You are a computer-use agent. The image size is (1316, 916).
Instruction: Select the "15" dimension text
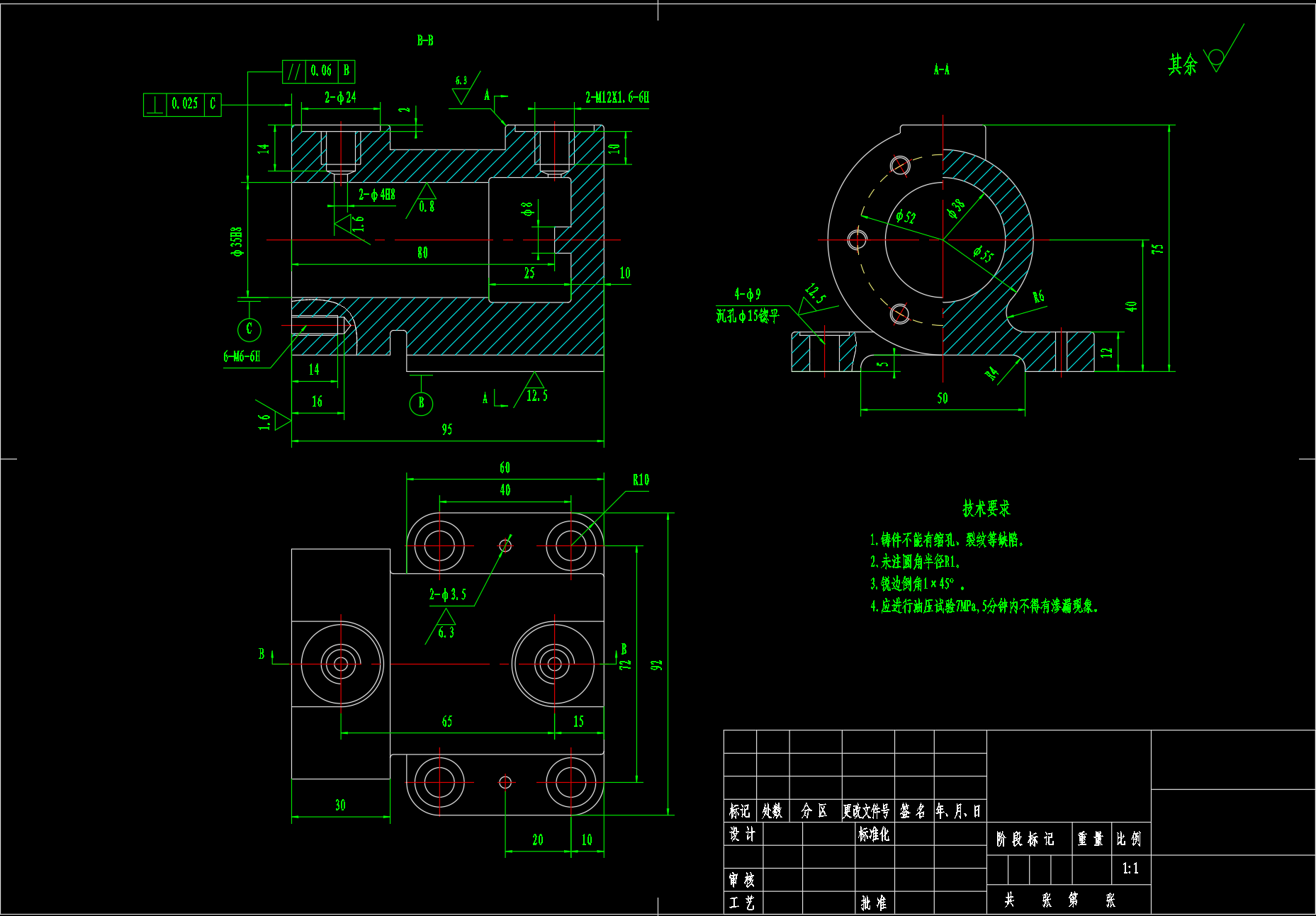(x=578, y=721)
